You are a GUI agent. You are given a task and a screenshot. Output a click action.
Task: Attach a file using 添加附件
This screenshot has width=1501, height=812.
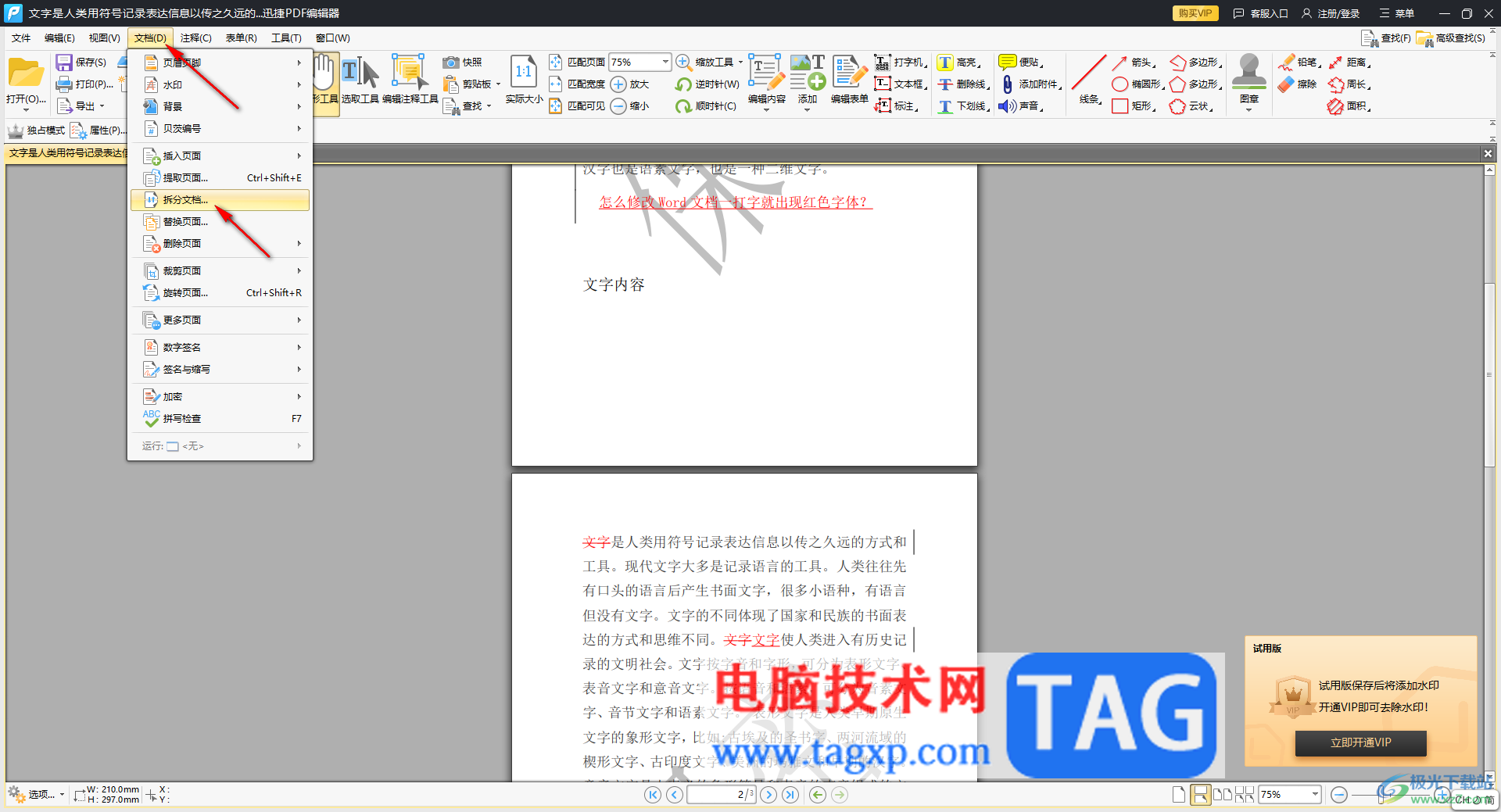(x=1031, y=84)
